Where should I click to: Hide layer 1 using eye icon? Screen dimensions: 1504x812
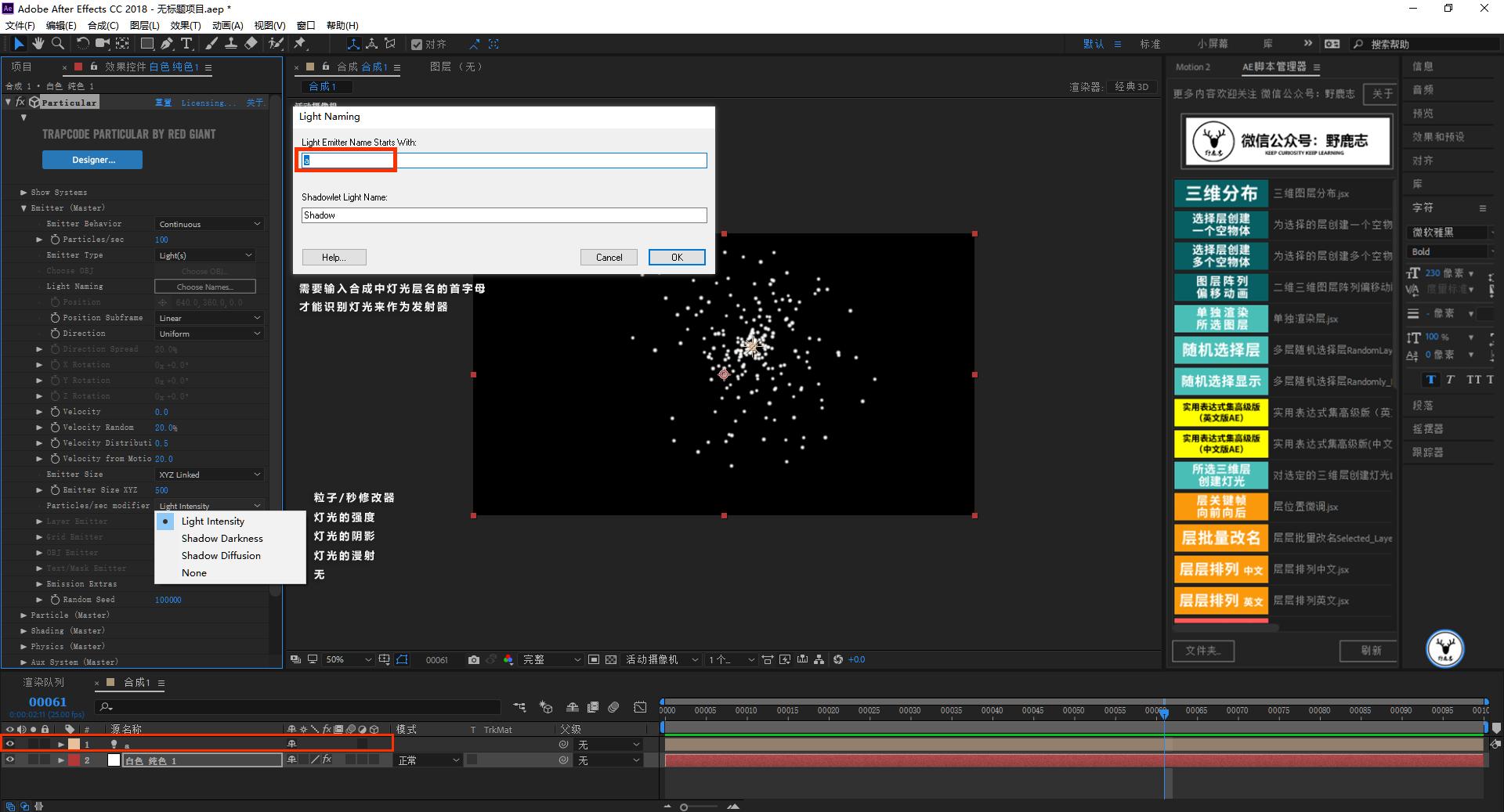(x=10, y=744)
